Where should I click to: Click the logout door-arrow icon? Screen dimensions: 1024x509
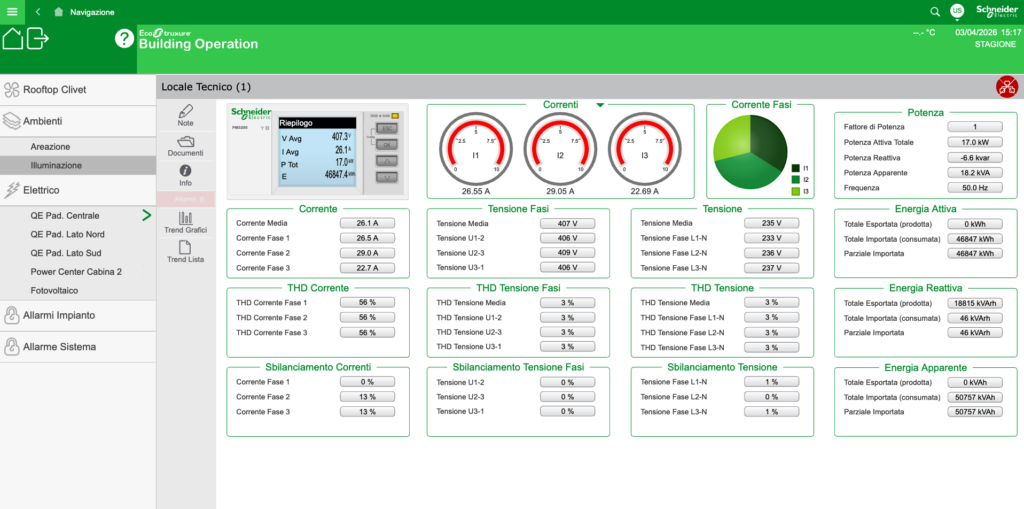point(38,39)
